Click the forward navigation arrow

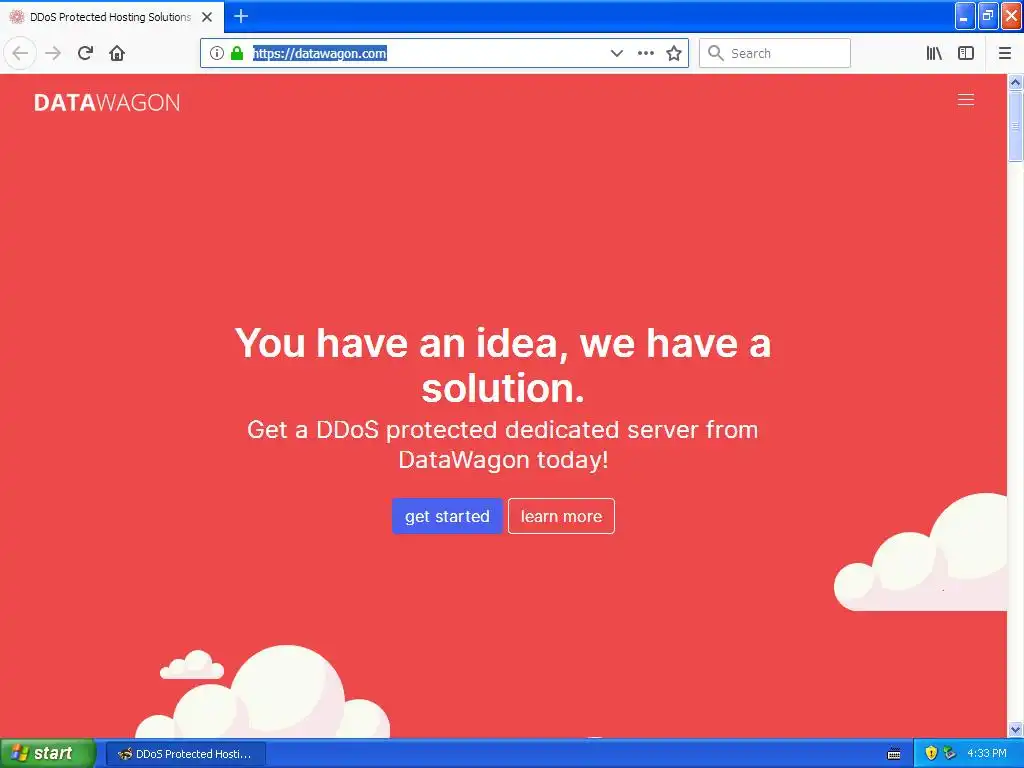pyautogui.click(x=54, y=53)
